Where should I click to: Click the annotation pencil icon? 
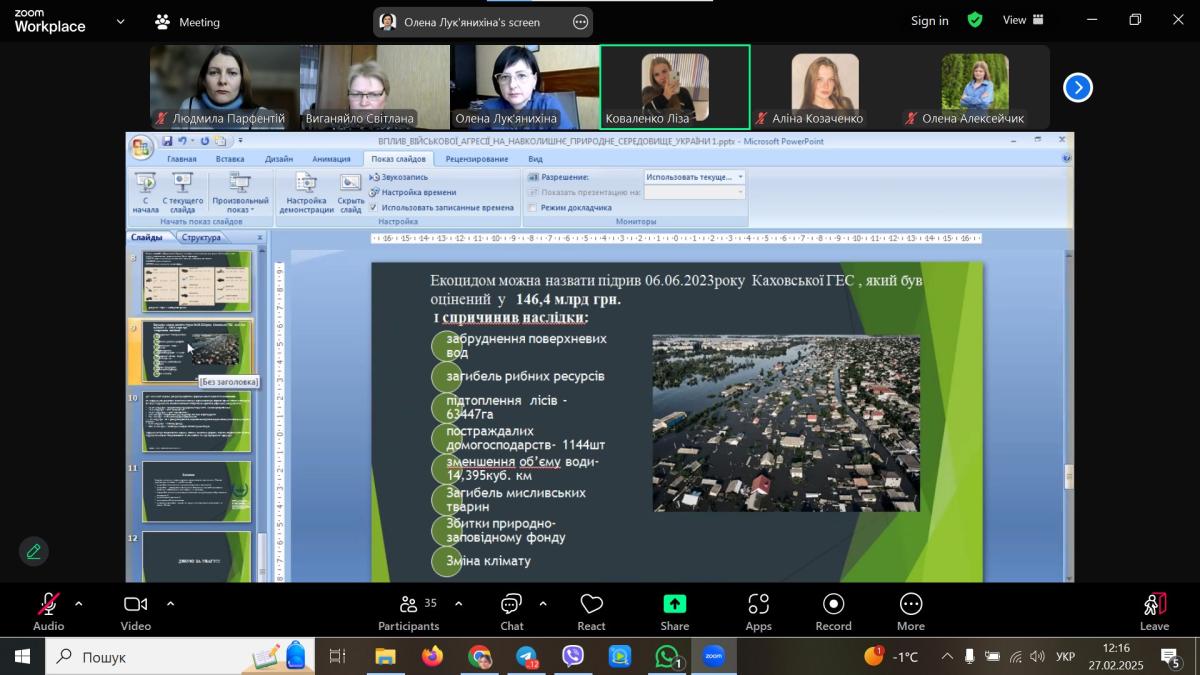tap(34, 551)
